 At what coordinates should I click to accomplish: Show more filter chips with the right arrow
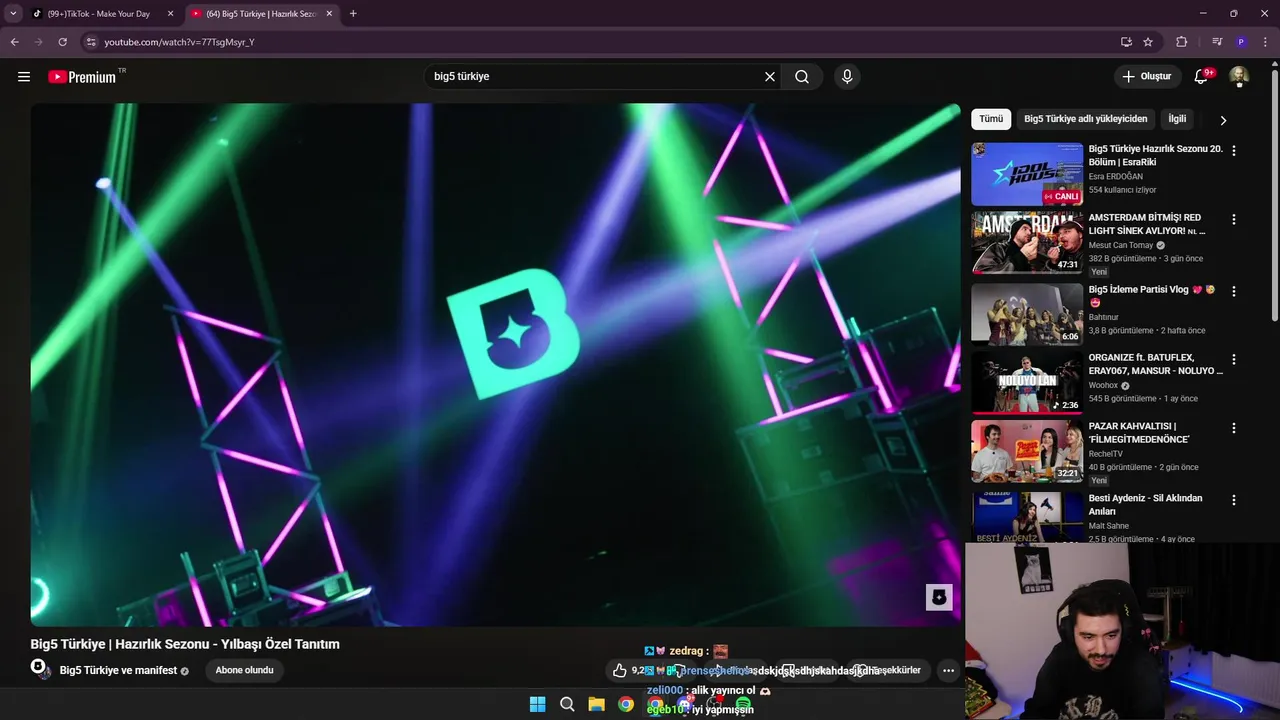tap(1222, 120)
